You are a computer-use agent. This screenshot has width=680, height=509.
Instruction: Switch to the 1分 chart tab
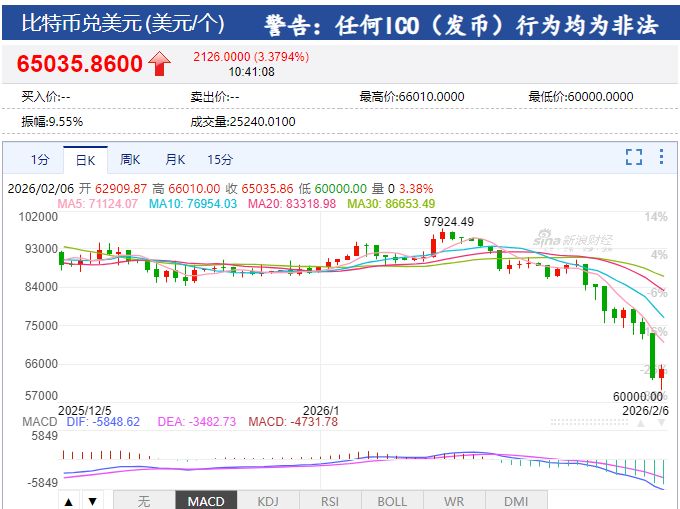point(40,159)
